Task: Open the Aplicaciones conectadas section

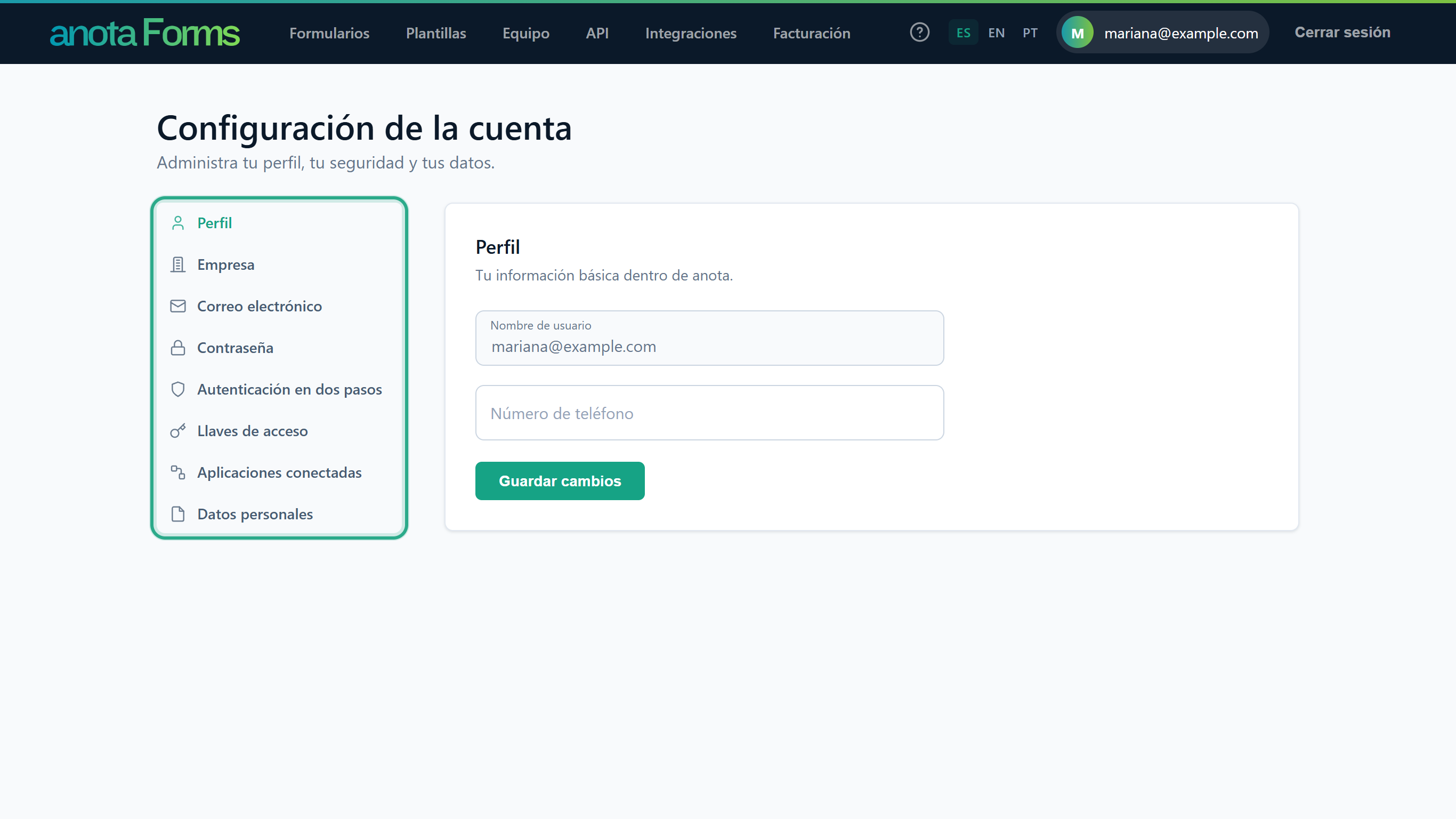Action: [279, 472]
